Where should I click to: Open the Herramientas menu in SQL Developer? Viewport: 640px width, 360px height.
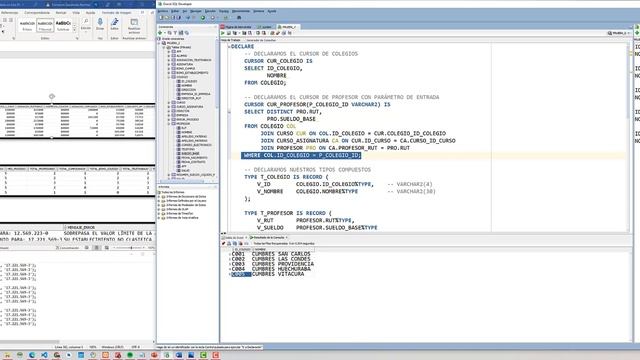pyautogui.click(x=241, y=11)
